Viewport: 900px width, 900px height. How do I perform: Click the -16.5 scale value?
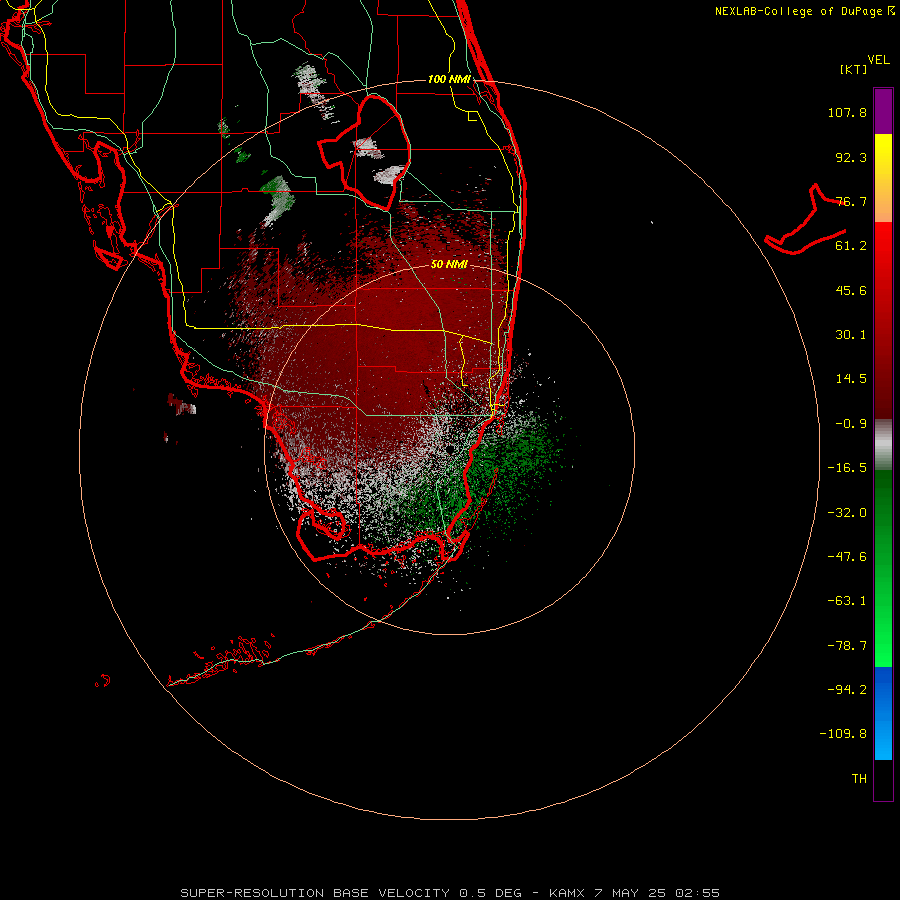pos(847,468)
